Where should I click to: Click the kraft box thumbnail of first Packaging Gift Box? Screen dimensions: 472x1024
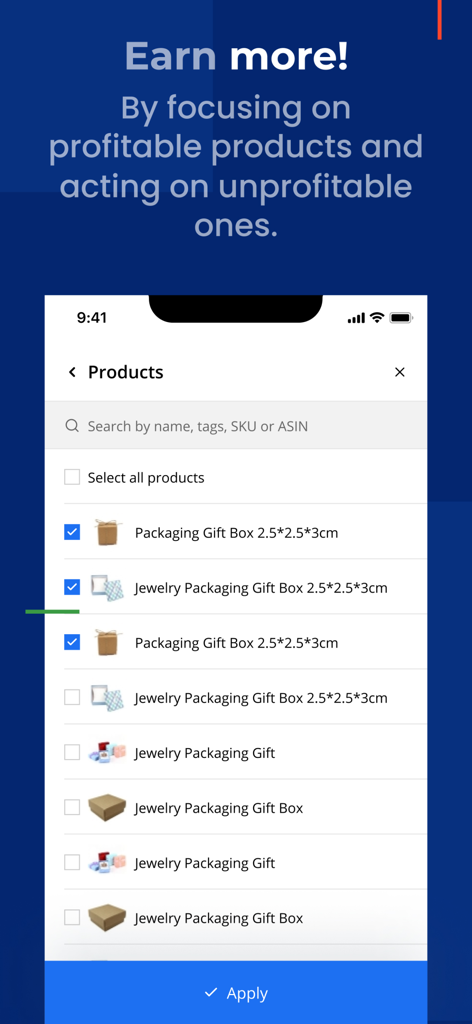(106, 532)
